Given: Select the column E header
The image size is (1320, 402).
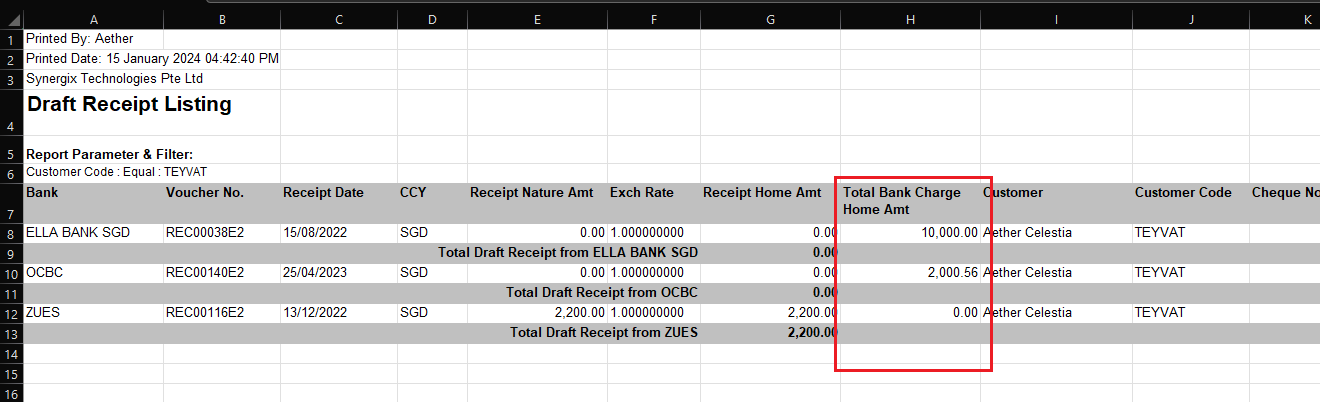Looking at the screenshot, I should click(x=537, y=18).
